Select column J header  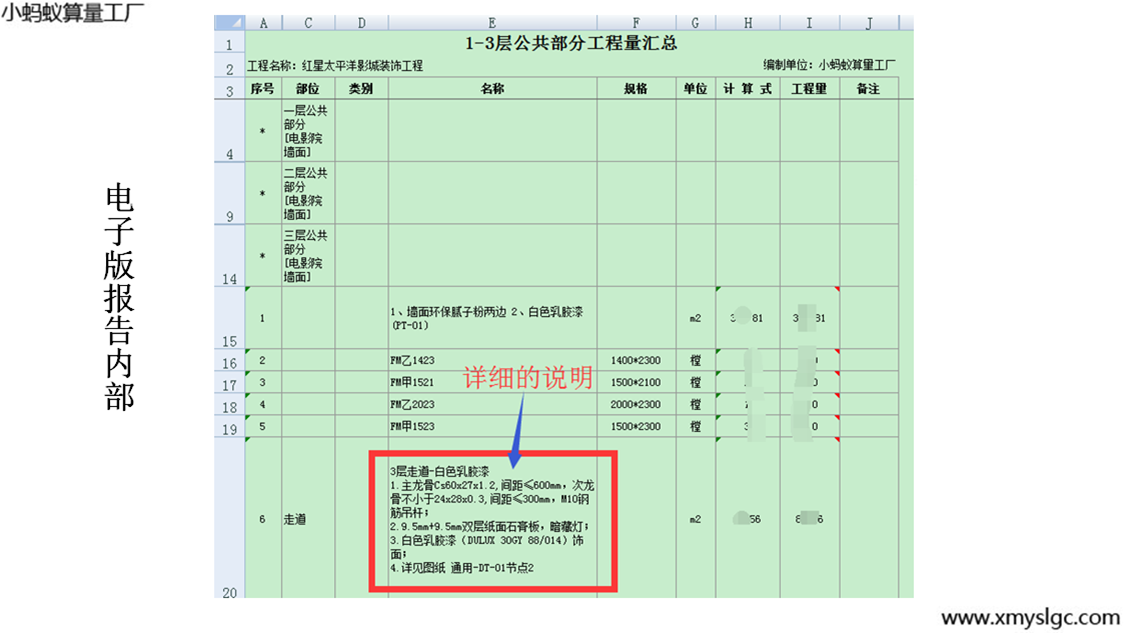(x=869, y=23)
